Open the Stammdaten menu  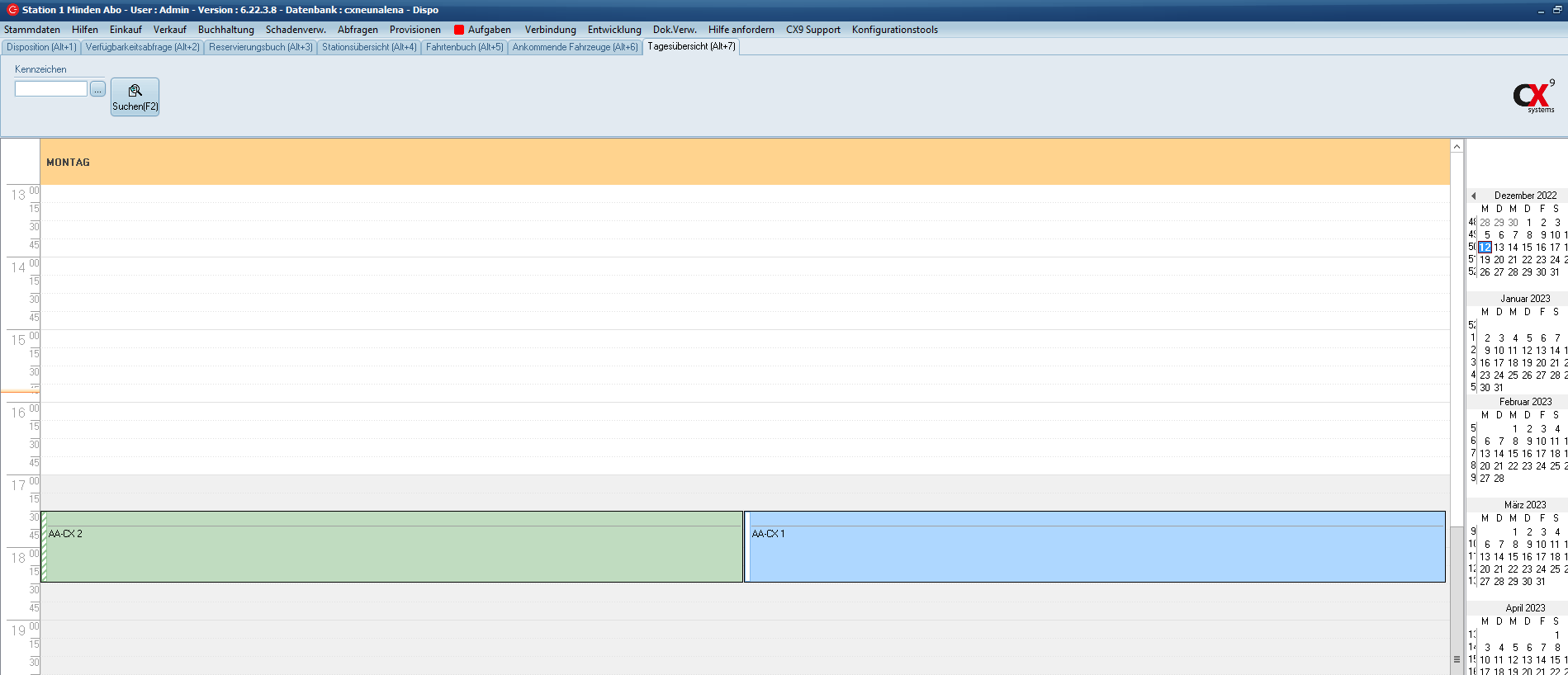(x=32, y=30)
